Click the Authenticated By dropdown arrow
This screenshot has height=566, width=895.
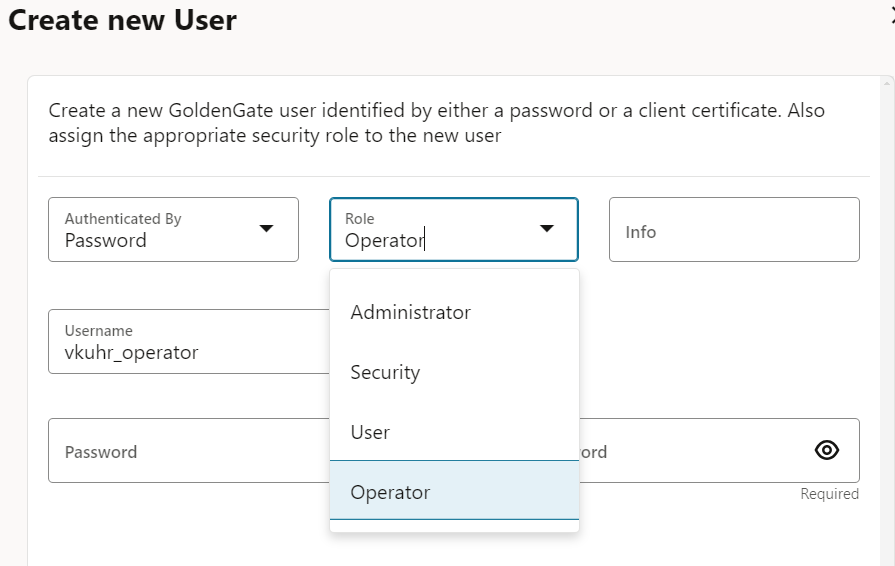click(x=266, y=229)
